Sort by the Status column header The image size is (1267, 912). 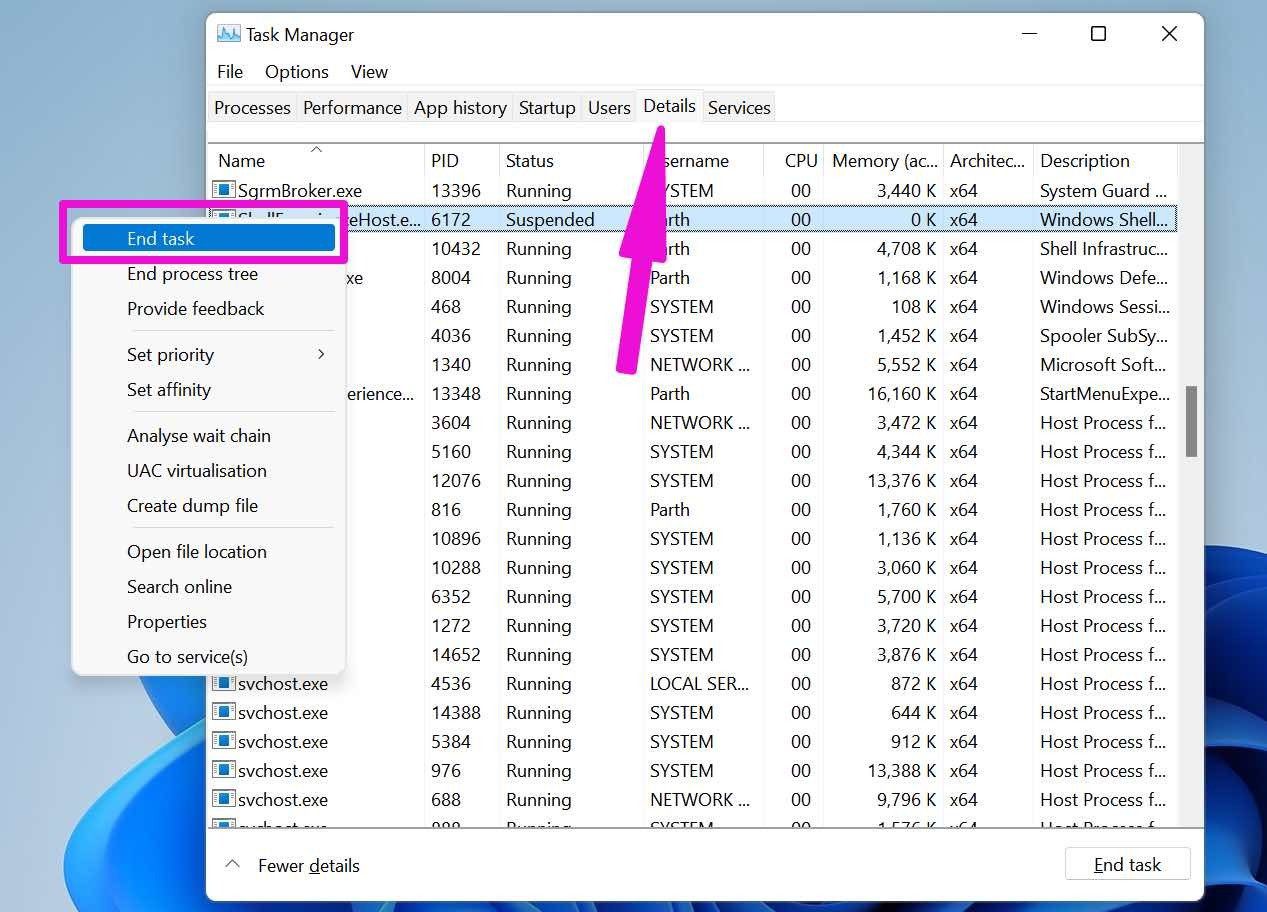click(x=571, y=160)
